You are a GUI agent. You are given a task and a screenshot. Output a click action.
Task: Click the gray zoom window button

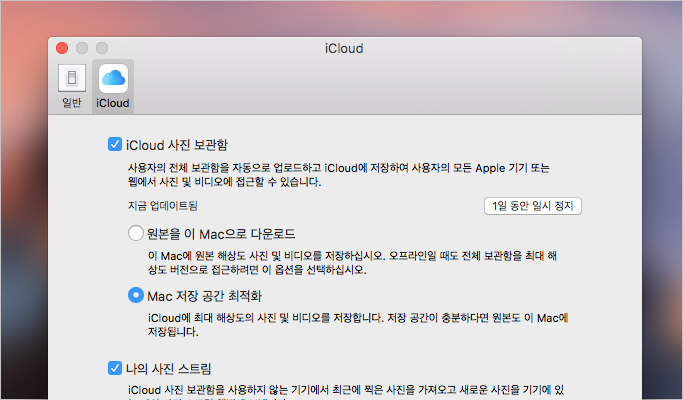102,48
